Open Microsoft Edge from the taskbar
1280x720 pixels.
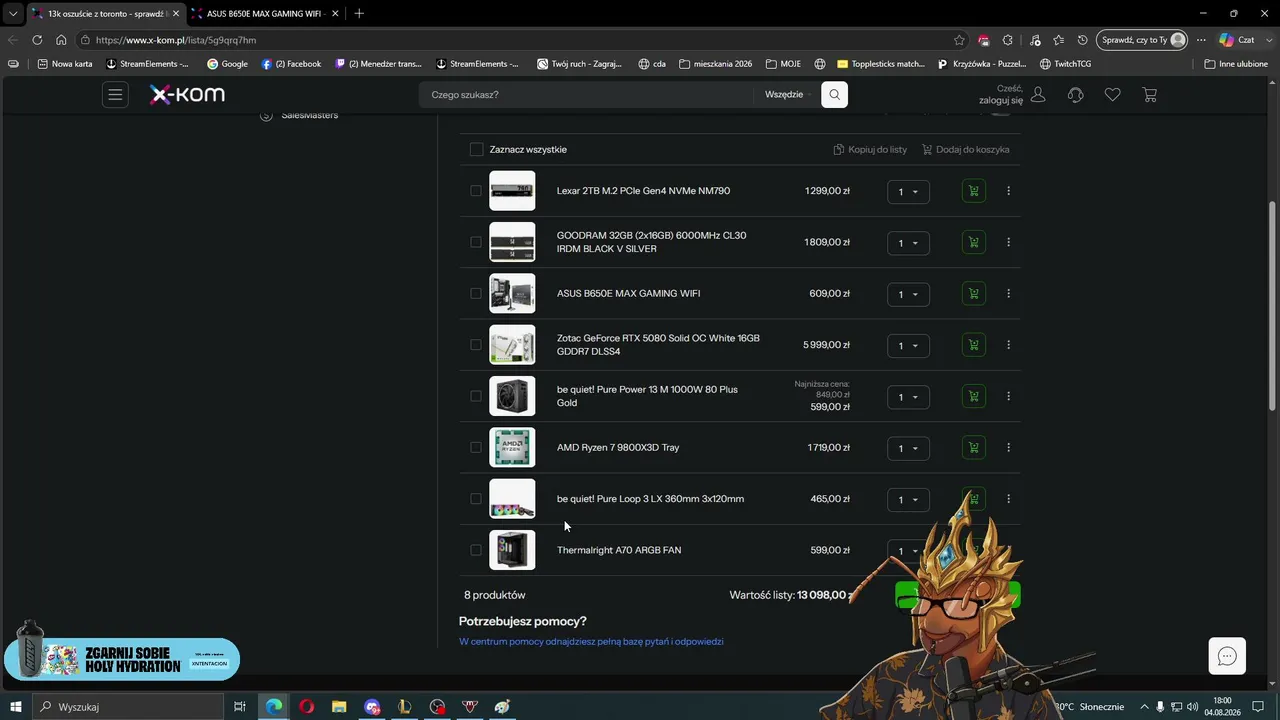click(x=274, y=707)
